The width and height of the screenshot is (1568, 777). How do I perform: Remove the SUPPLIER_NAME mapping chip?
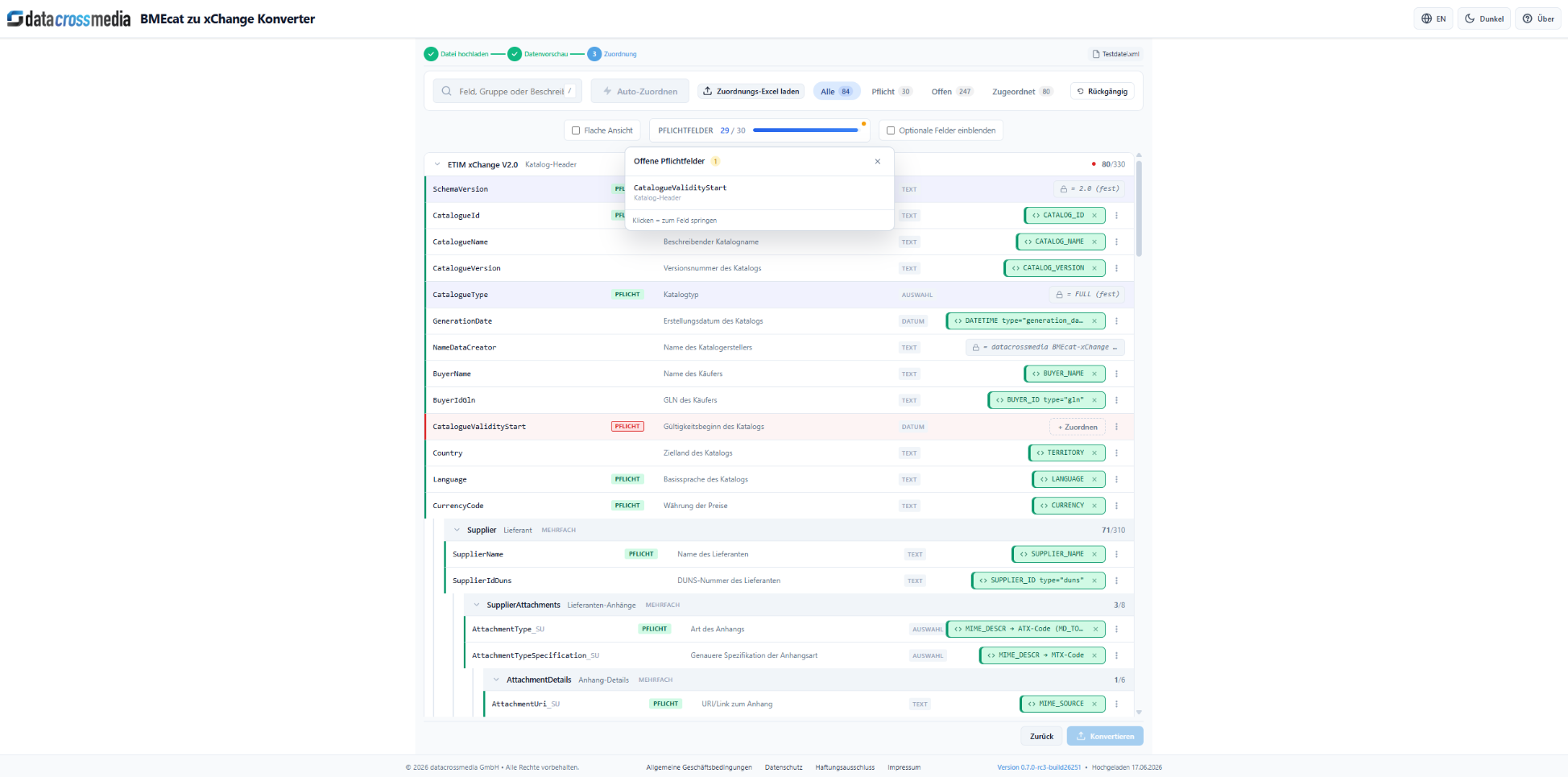[x=1094, y=554]
